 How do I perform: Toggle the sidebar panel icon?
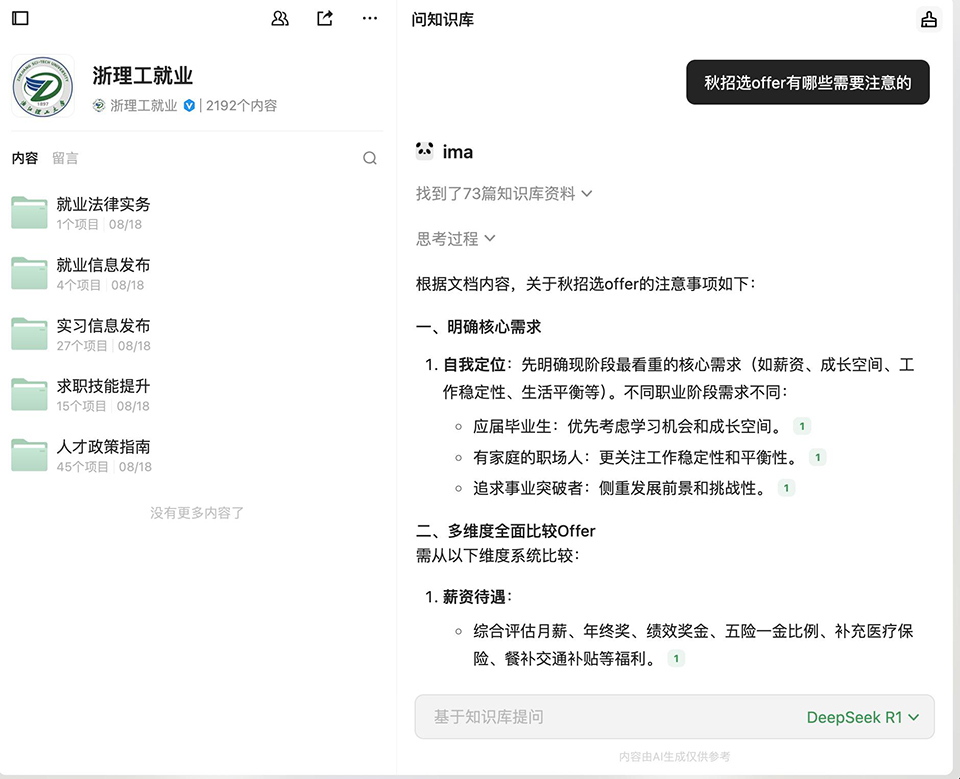point(20,18)
